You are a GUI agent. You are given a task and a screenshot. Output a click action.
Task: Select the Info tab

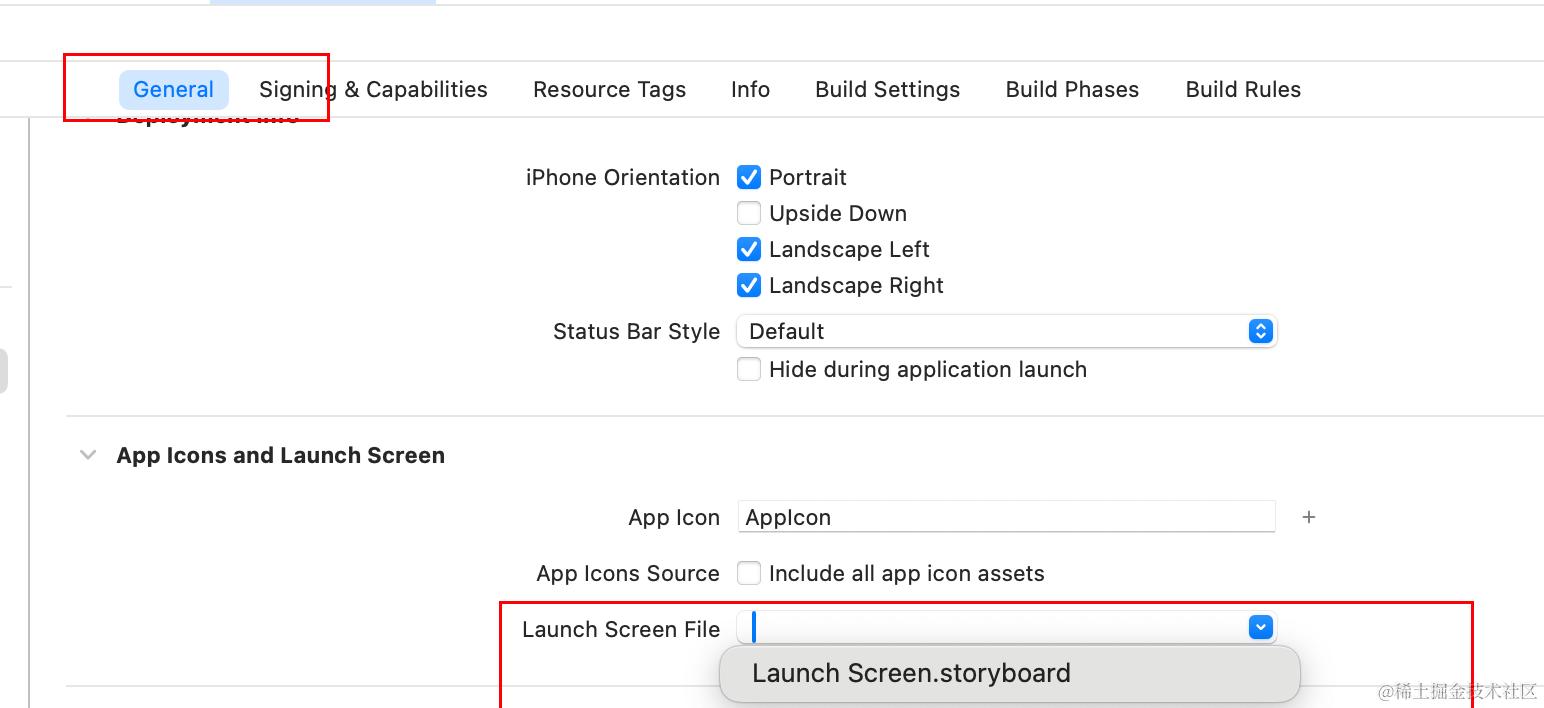750,89
